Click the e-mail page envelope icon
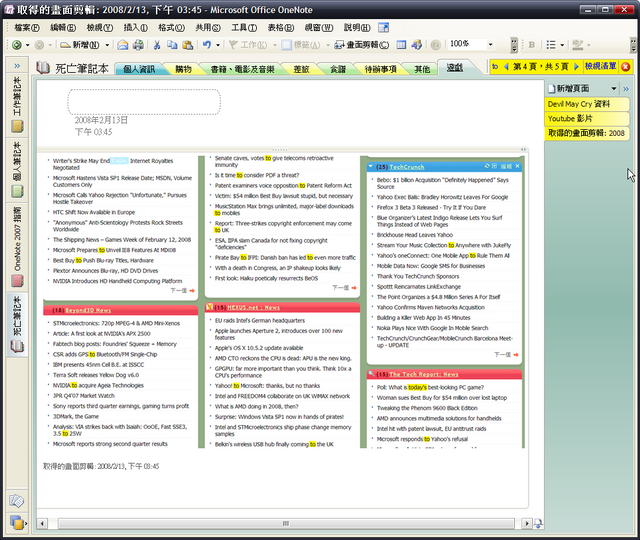 122,45
